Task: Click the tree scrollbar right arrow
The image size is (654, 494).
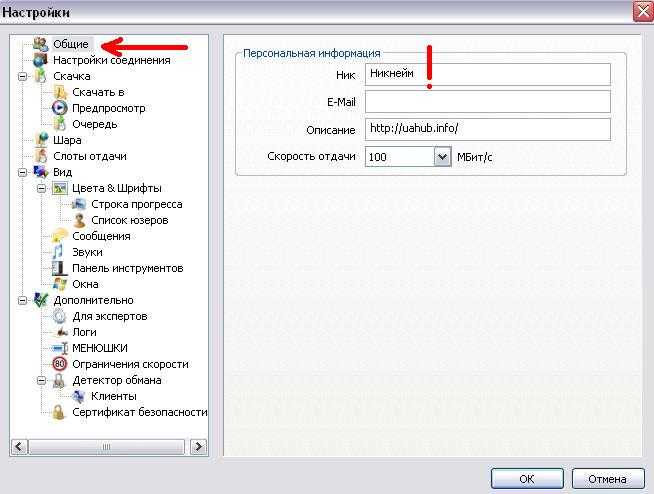Action: pos(199,447)
